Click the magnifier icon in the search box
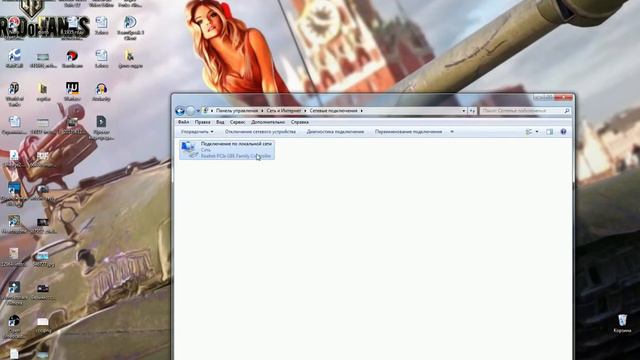This screenshot has width=640, height=360. 567,111
